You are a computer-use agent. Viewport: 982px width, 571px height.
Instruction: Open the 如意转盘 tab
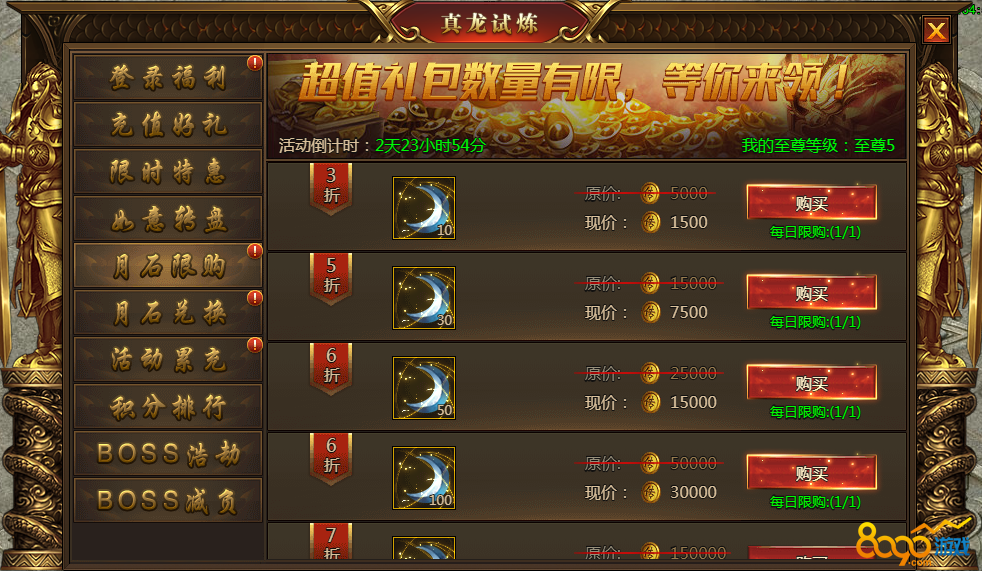[168, 219]
